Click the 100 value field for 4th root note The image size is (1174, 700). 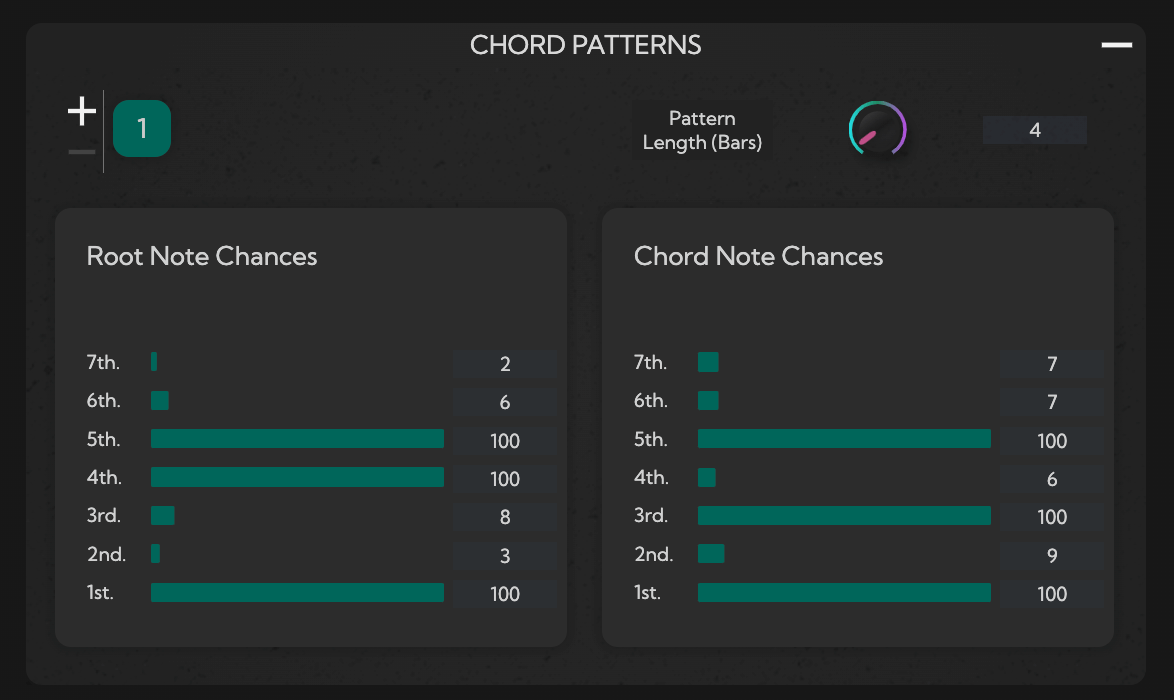point(506,479)
